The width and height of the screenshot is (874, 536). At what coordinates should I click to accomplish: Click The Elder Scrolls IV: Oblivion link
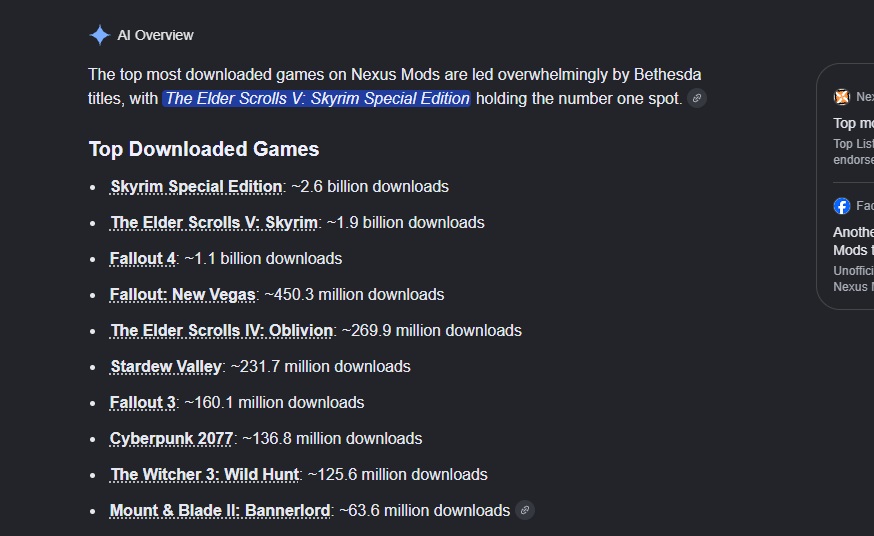(221, 331)
